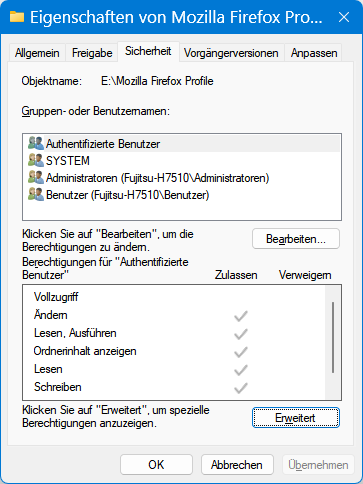This screenshot has height=484, width=363.
Task: Click the Zulassen checkmark for Schreiben
Action: point(241,388)
